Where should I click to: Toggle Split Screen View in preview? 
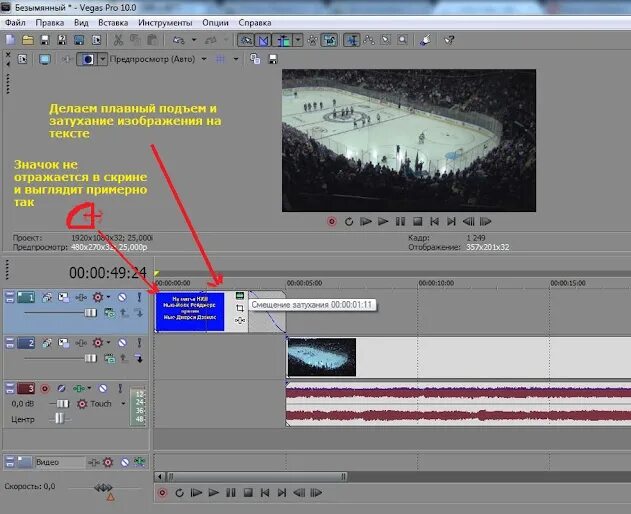point(88,59)
